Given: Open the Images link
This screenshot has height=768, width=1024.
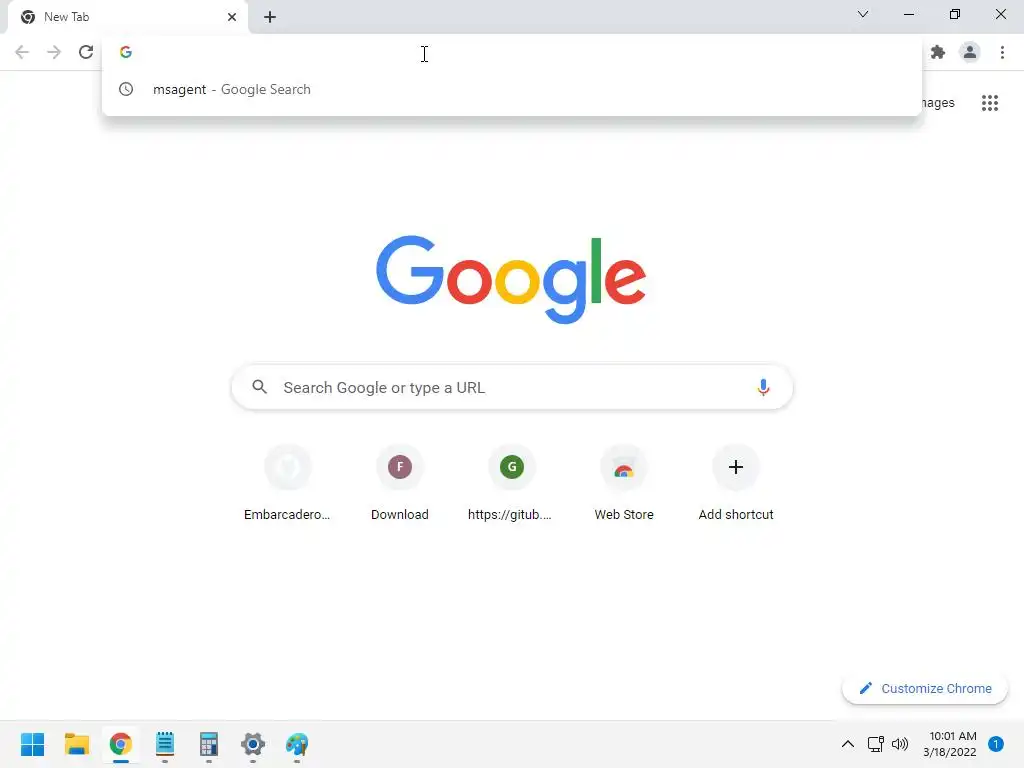Looking at the screenshot, I should tap(937, 103).
